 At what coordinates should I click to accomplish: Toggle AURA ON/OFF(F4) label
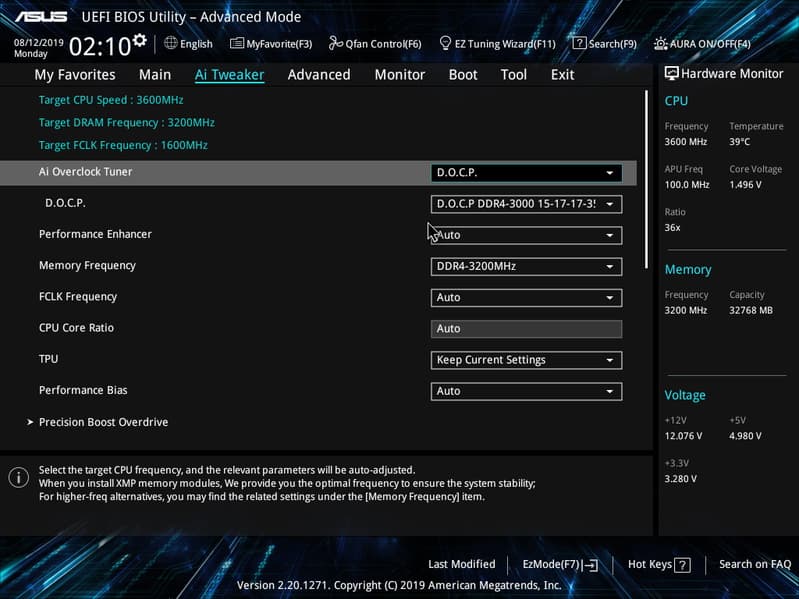tap(710, 44)
